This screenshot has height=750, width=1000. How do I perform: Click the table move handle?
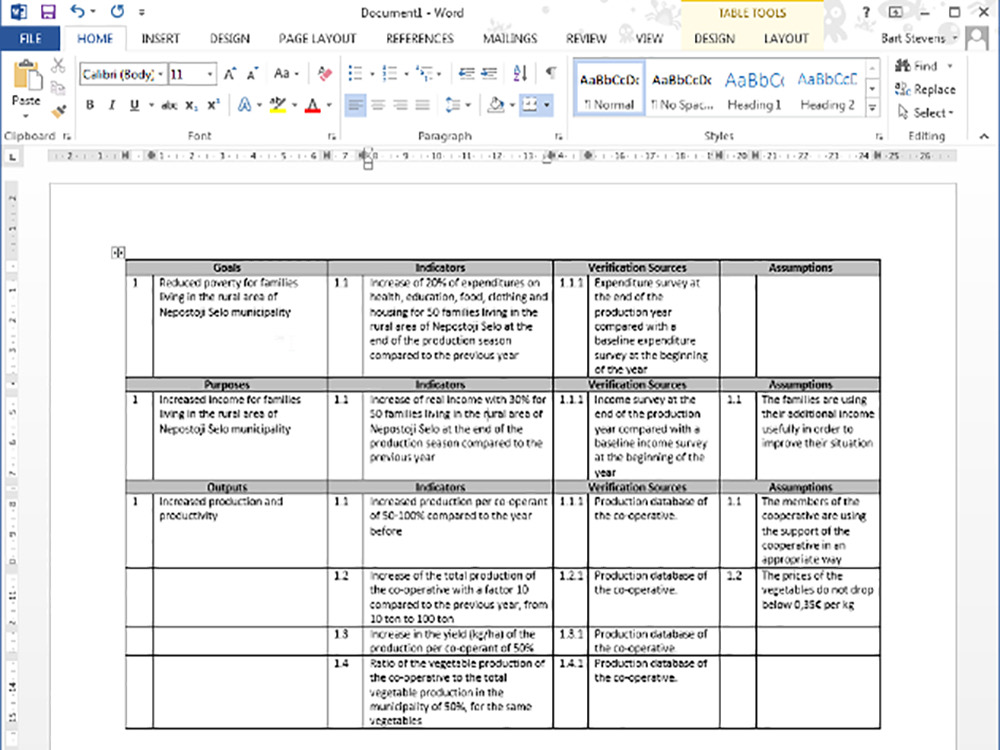[118, 253]
